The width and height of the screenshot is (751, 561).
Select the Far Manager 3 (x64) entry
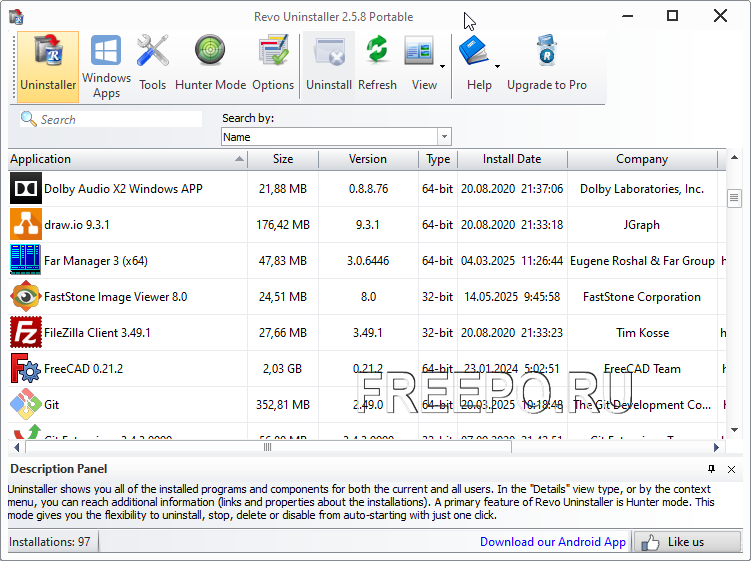click(96, 261)
